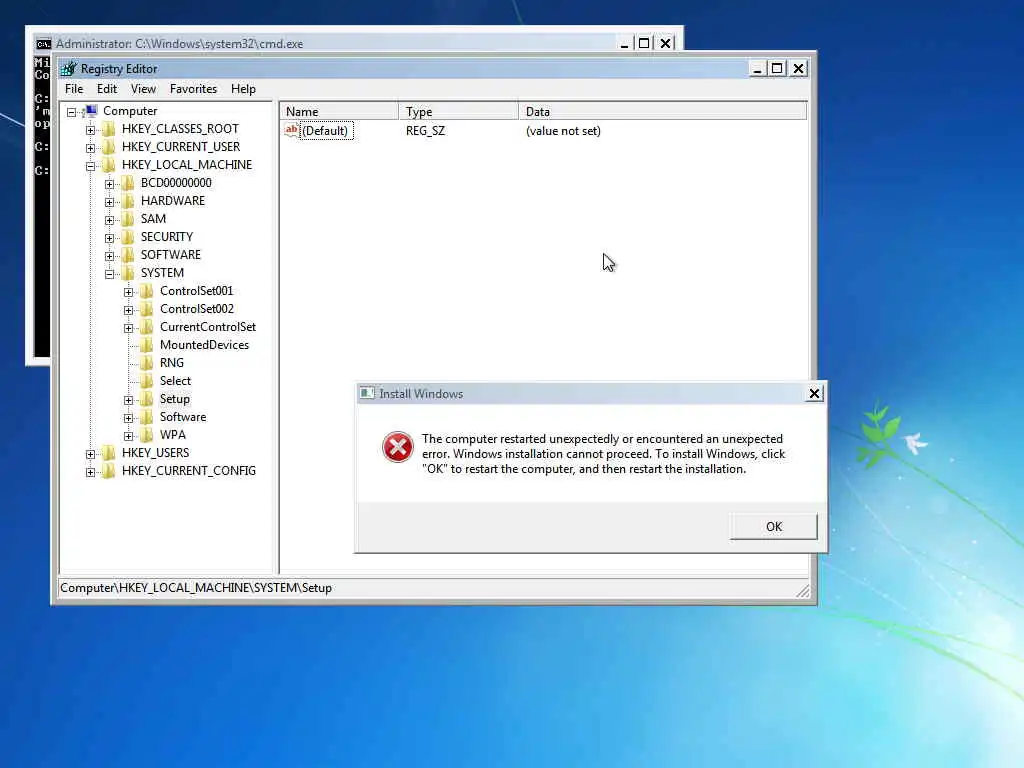The image size is (1024, 768).
Task: Collapse the HKEY_LOCAL_MACHINE node
Action: 90,166
